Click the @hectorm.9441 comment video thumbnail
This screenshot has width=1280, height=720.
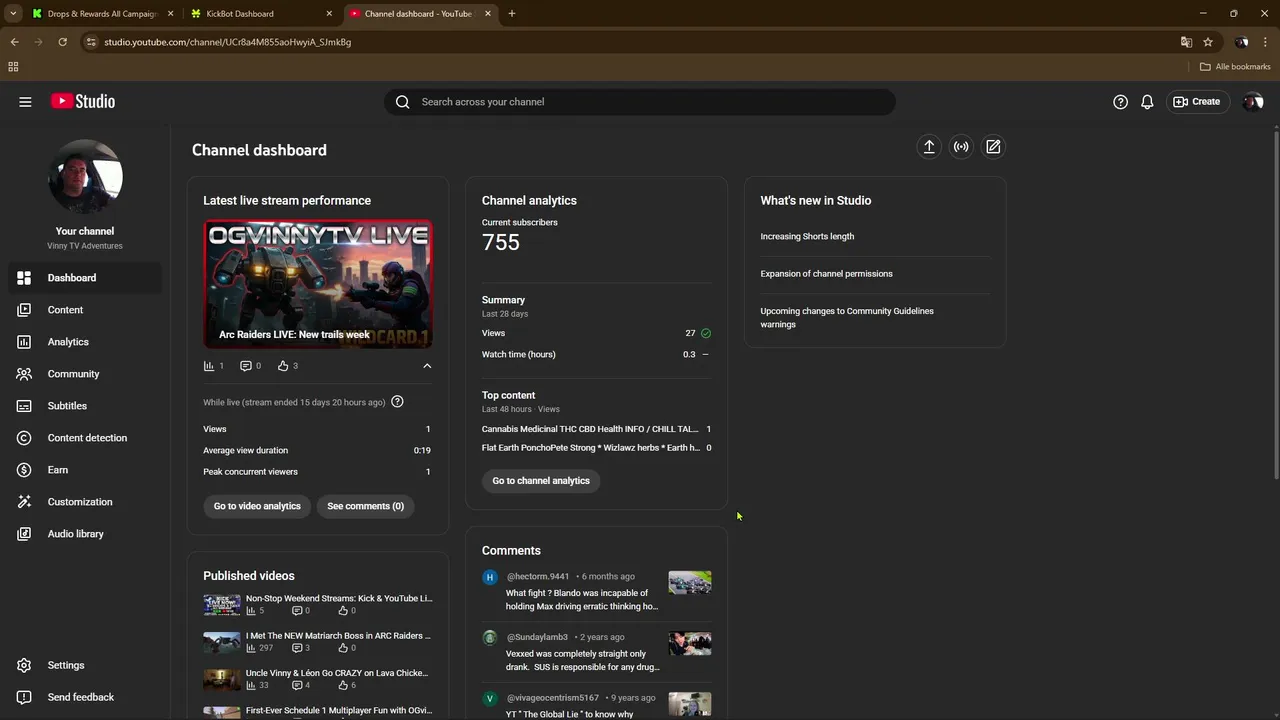[x=690, y=582]
